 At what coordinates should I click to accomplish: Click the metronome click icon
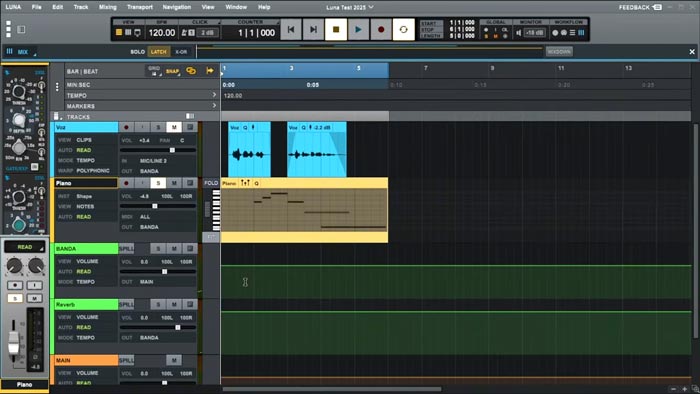(183, 33)
